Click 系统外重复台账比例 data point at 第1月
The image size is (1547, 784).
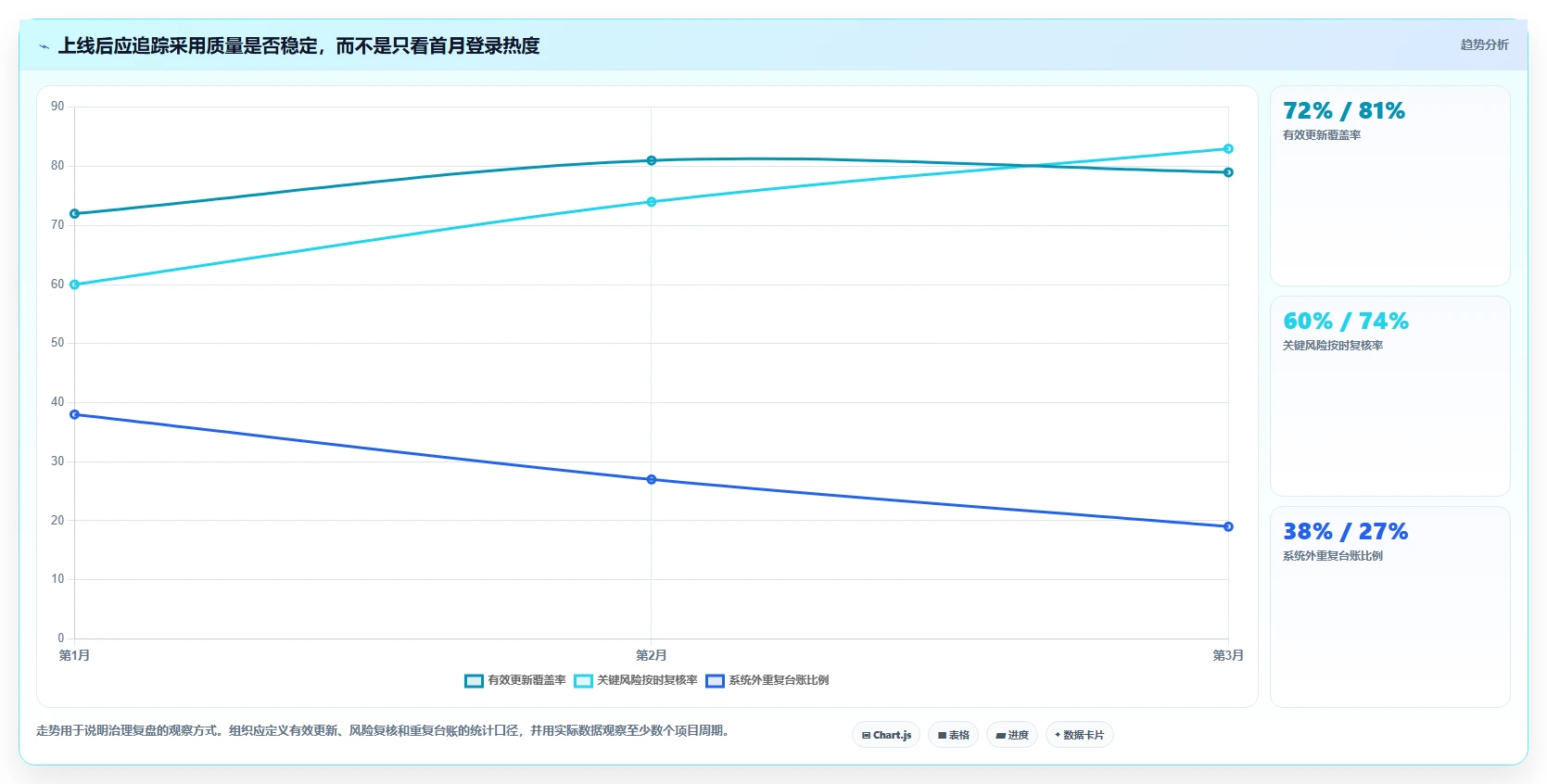[x=75, y=414]
